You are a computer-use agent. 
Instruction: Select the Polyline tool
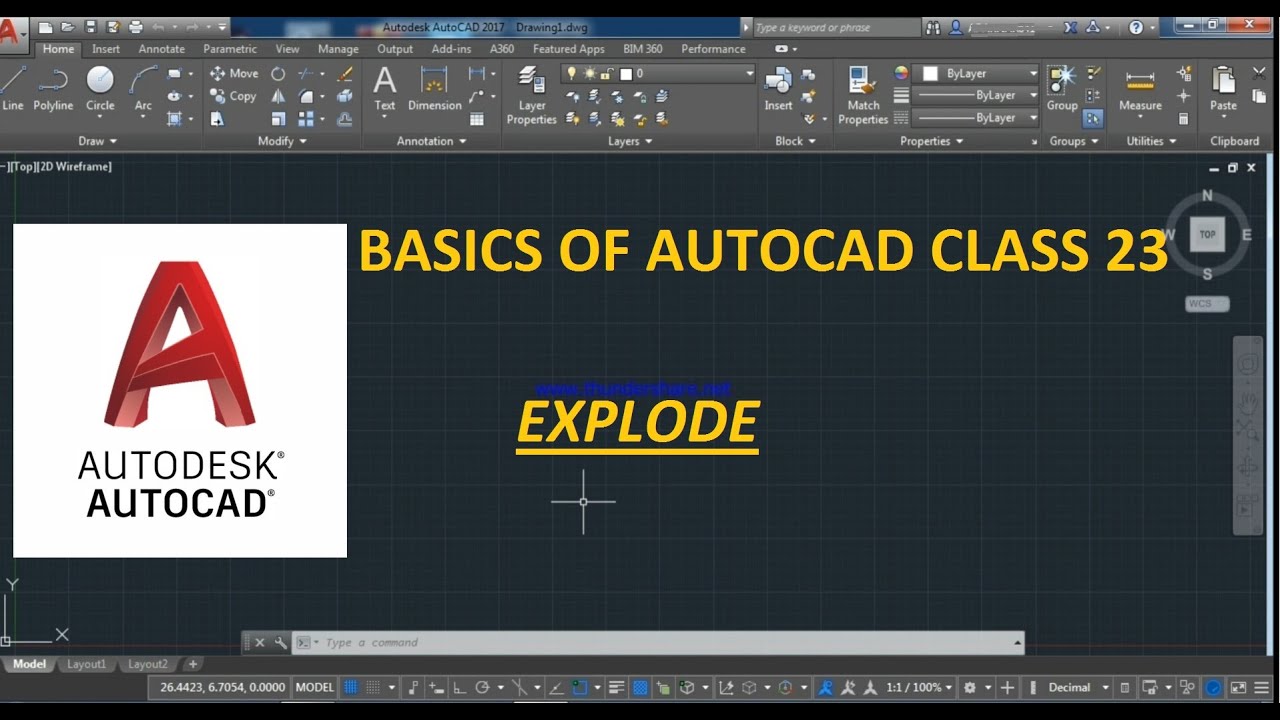pos(53,88)
